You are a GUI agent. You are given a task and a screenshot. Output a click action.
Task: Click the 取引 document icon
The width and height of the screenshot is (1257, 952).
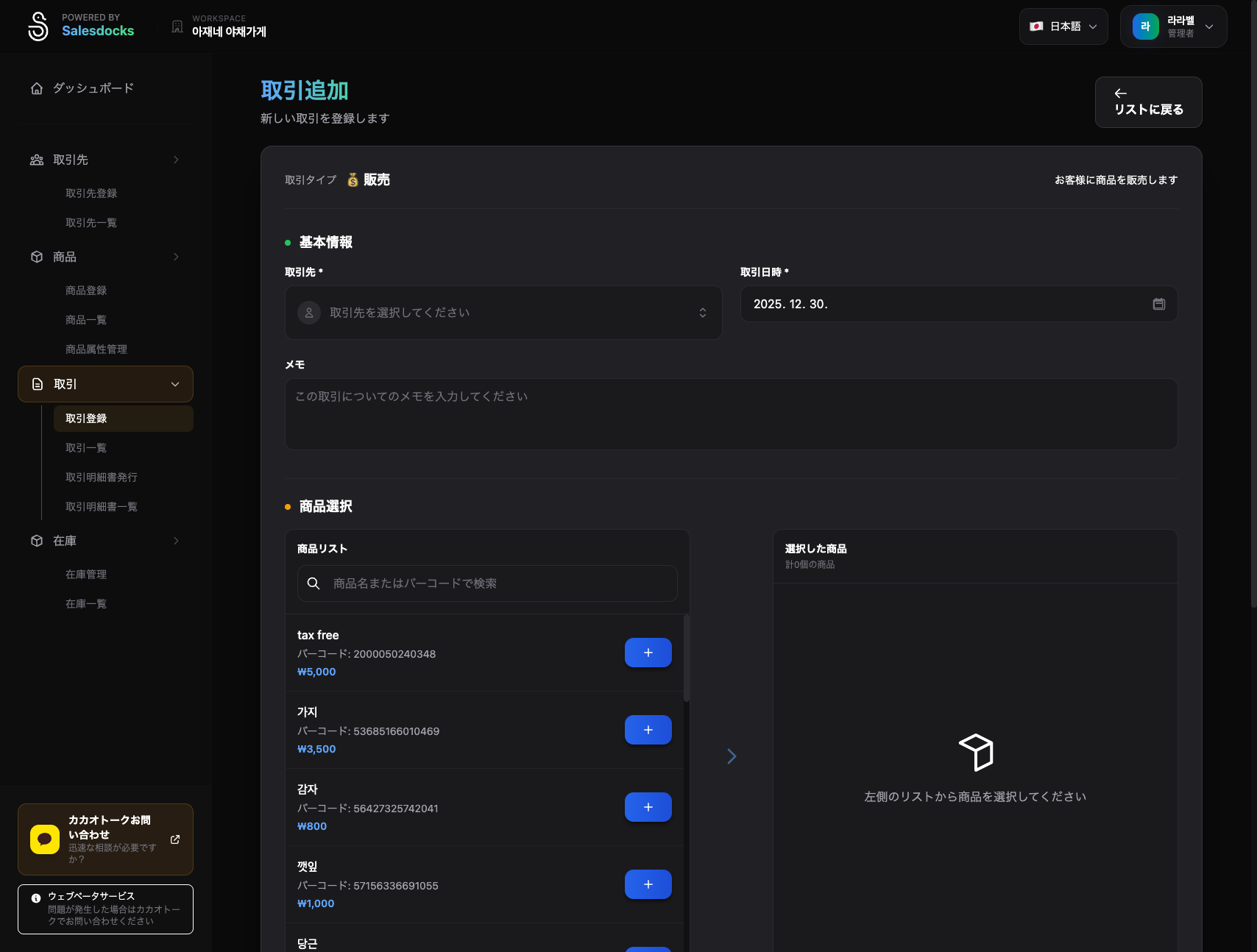point(37,383)
